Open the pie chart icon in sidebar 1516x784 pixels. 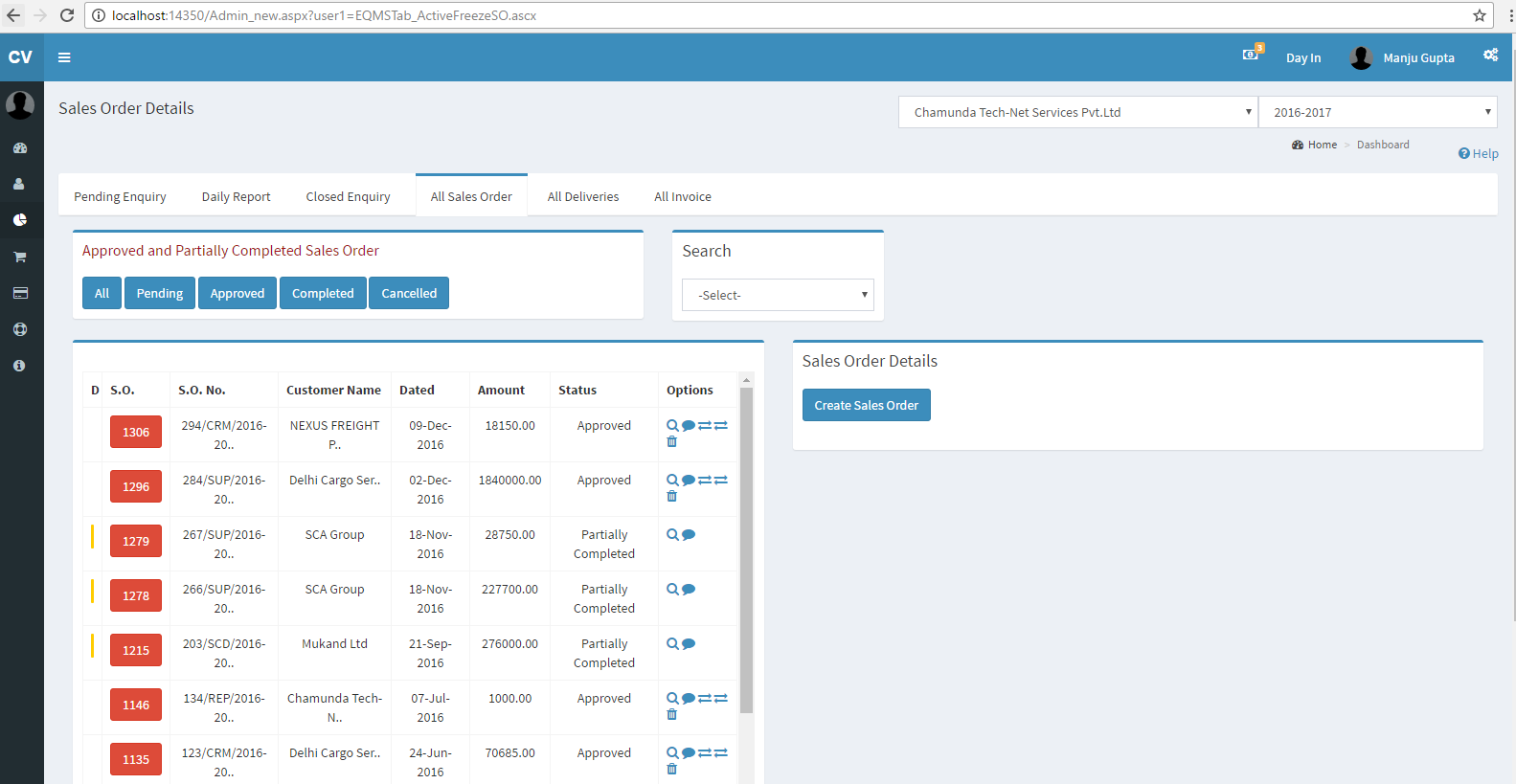pos(20,220)
